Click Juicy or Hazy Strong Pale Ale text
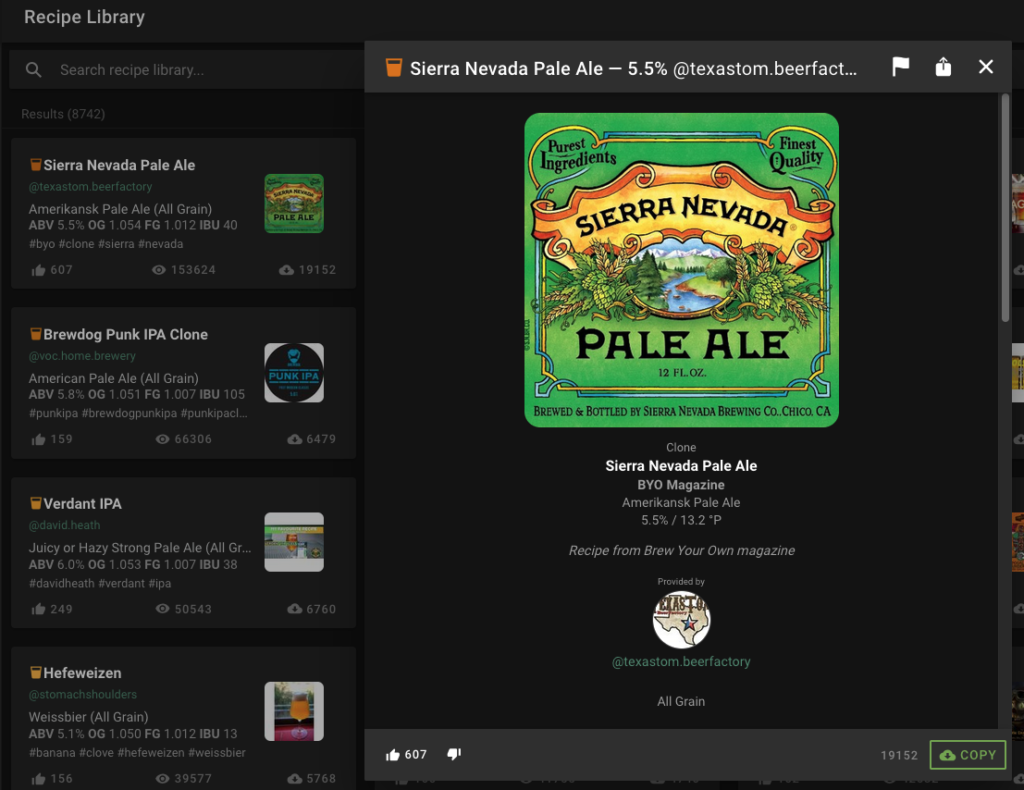Viewport: 1024px width, 790px height. [x=140, y=548]
